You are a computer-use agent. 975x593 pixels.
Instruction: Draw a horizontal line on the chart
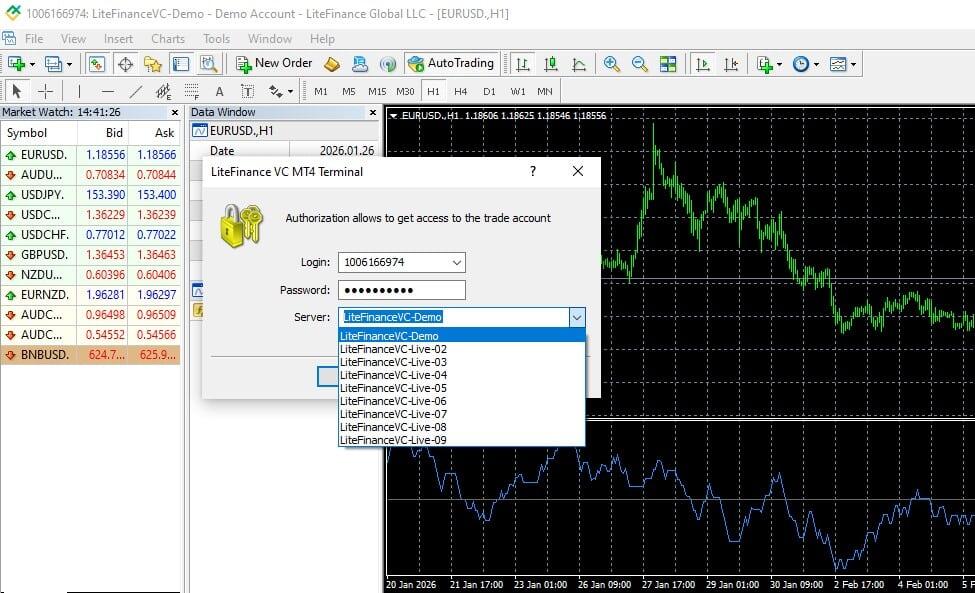click(107, 90)
